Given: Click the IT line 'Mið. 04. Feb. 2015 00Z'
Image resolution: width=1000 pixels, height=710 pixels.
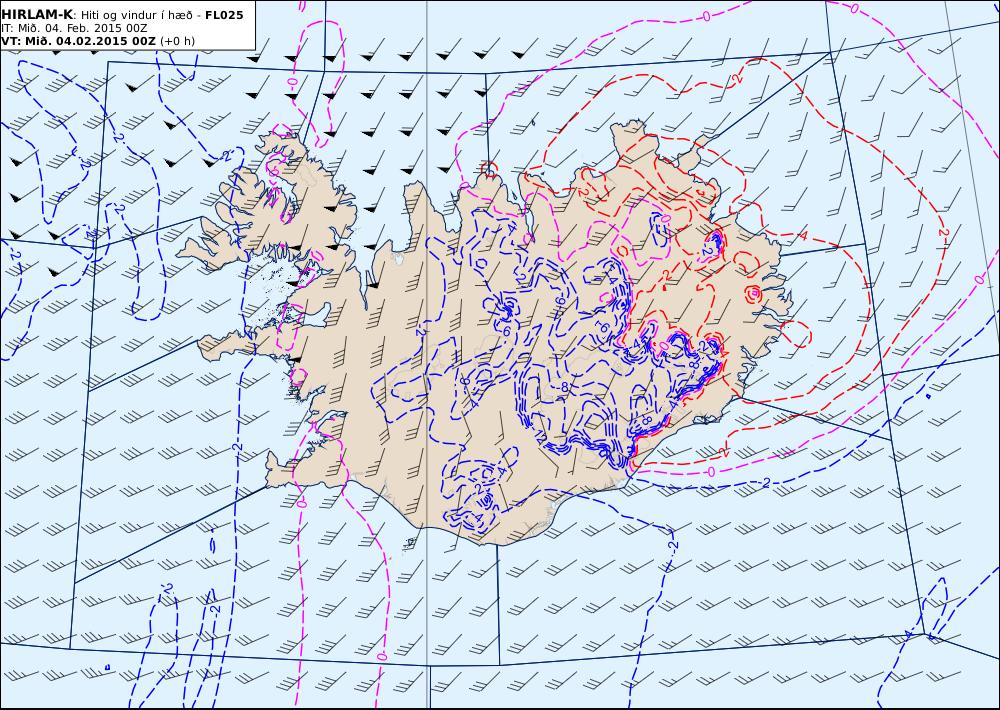Looking at the screenshot, I should [81, 28].
